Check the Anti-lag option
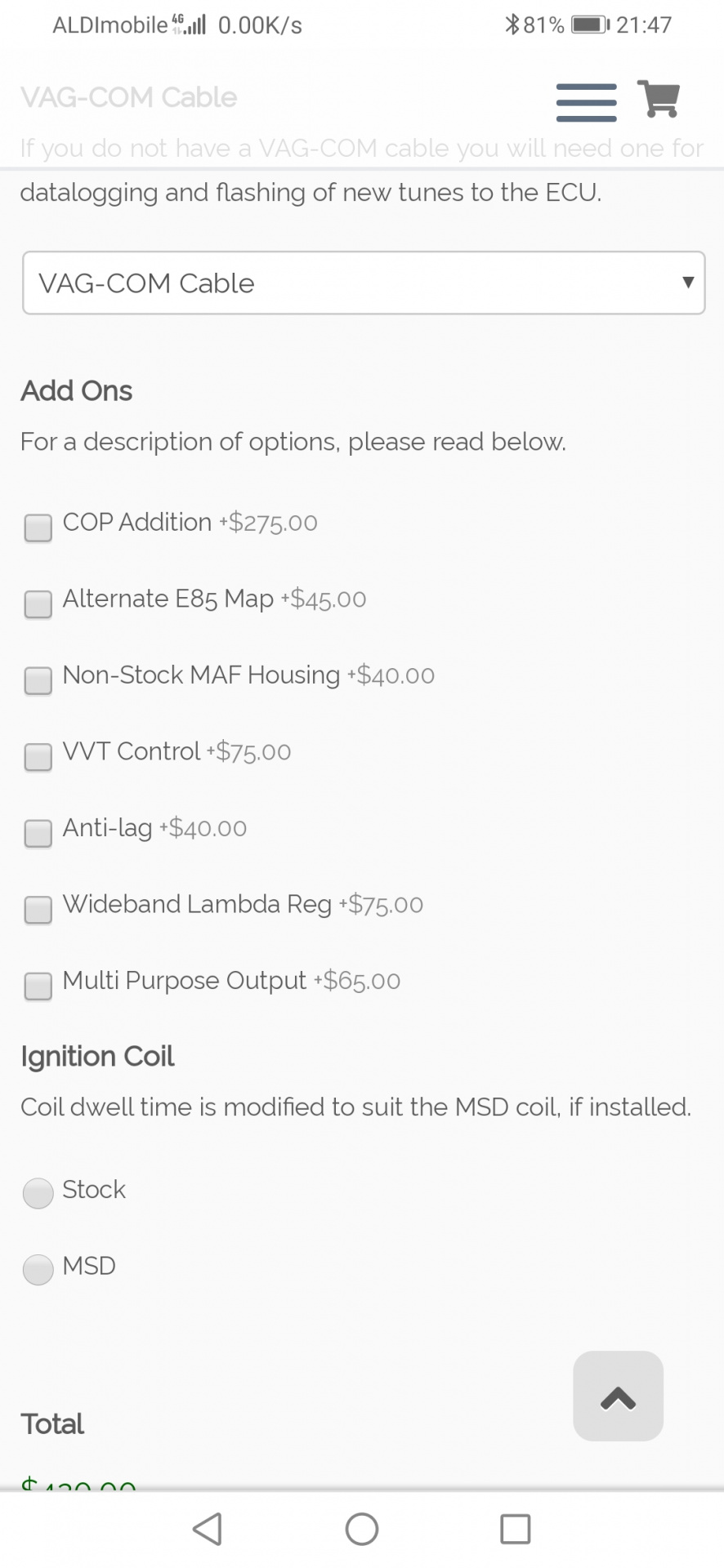This screenshot has width=724, height=1568. (x=38, y=833)
